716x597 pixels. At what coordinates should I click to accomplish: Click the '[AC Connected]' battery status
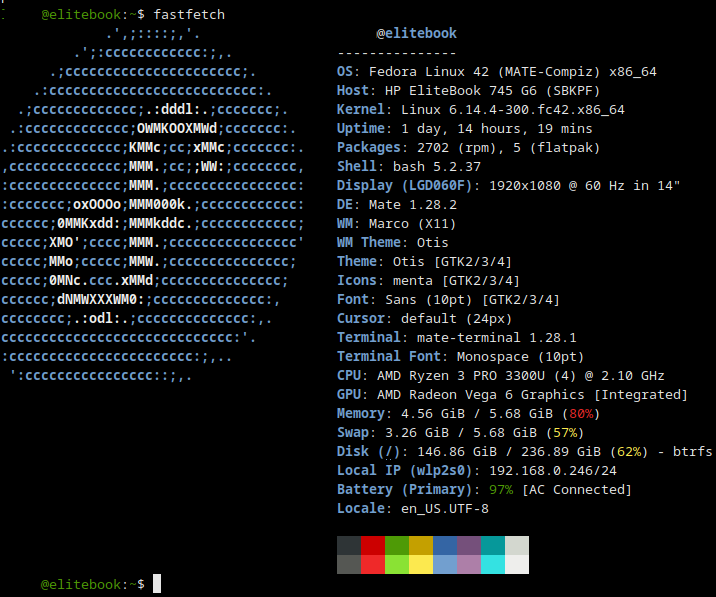(577, 490)
